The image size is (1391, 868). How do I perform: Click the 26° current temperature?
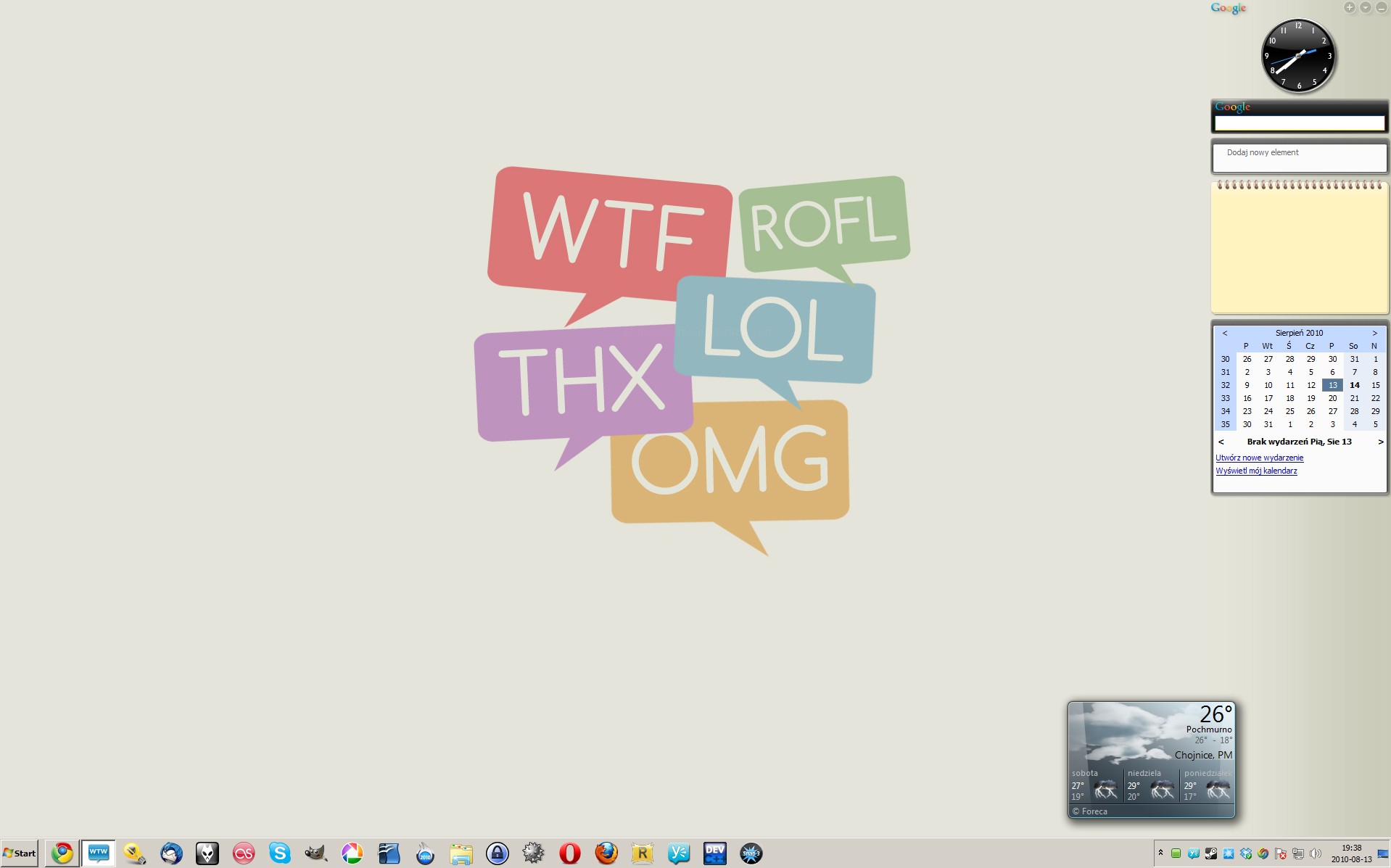tap(1215, 714)
